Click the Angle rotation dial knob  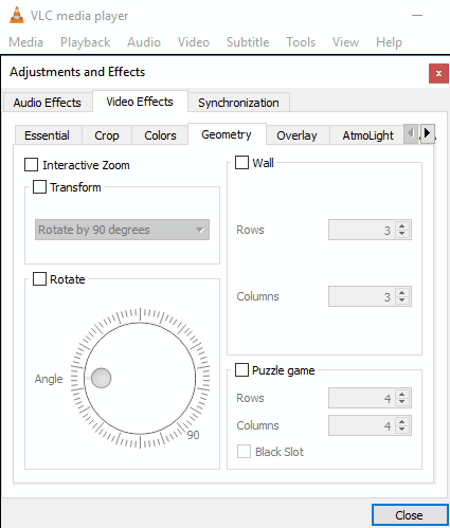tap(101, 378)
